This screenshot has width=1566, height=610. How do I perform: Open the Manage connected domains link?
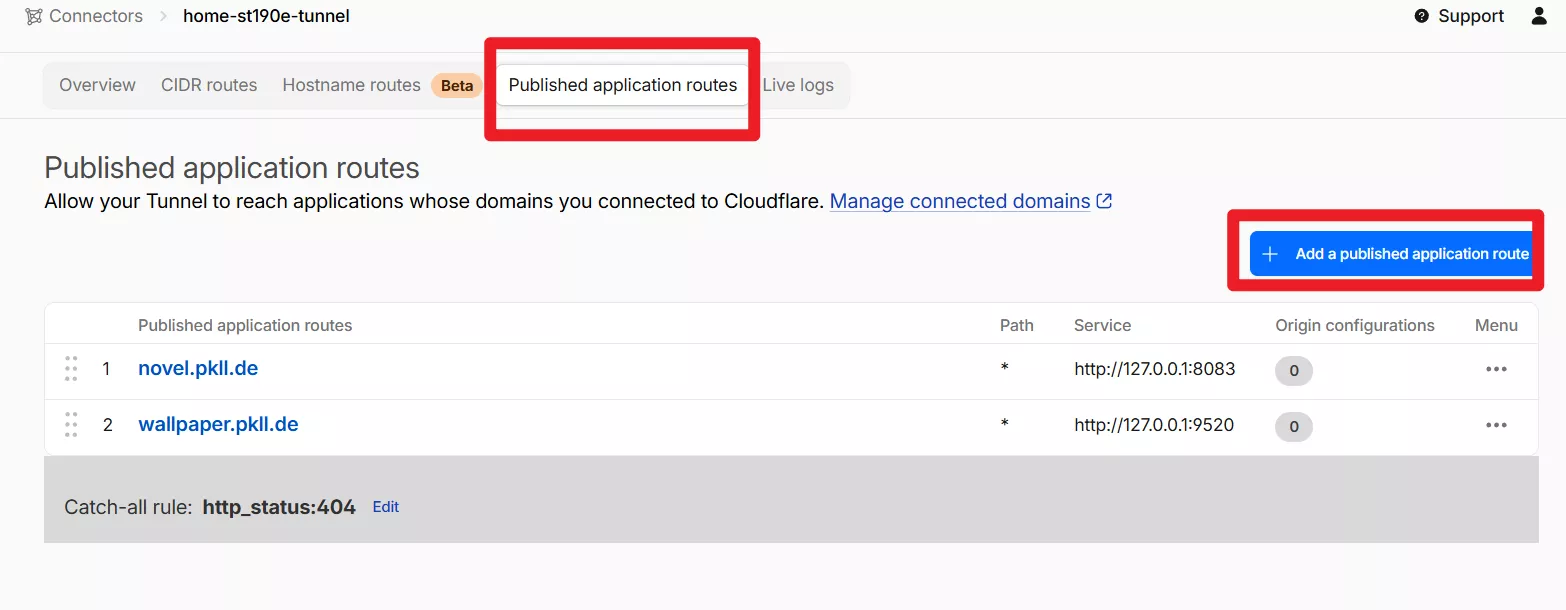(x=960, y=201)
